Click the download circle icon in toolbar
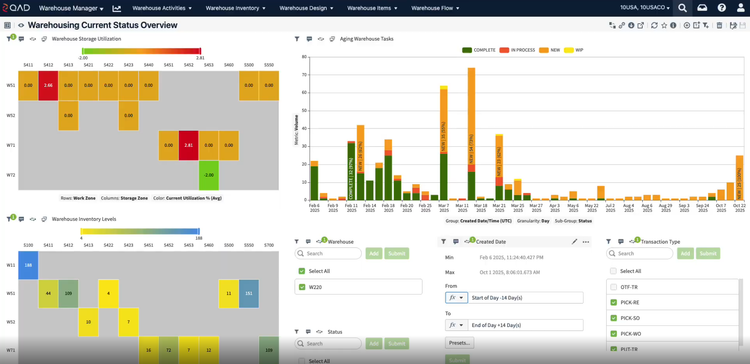750x364 pixels. [x=631, y=25]
